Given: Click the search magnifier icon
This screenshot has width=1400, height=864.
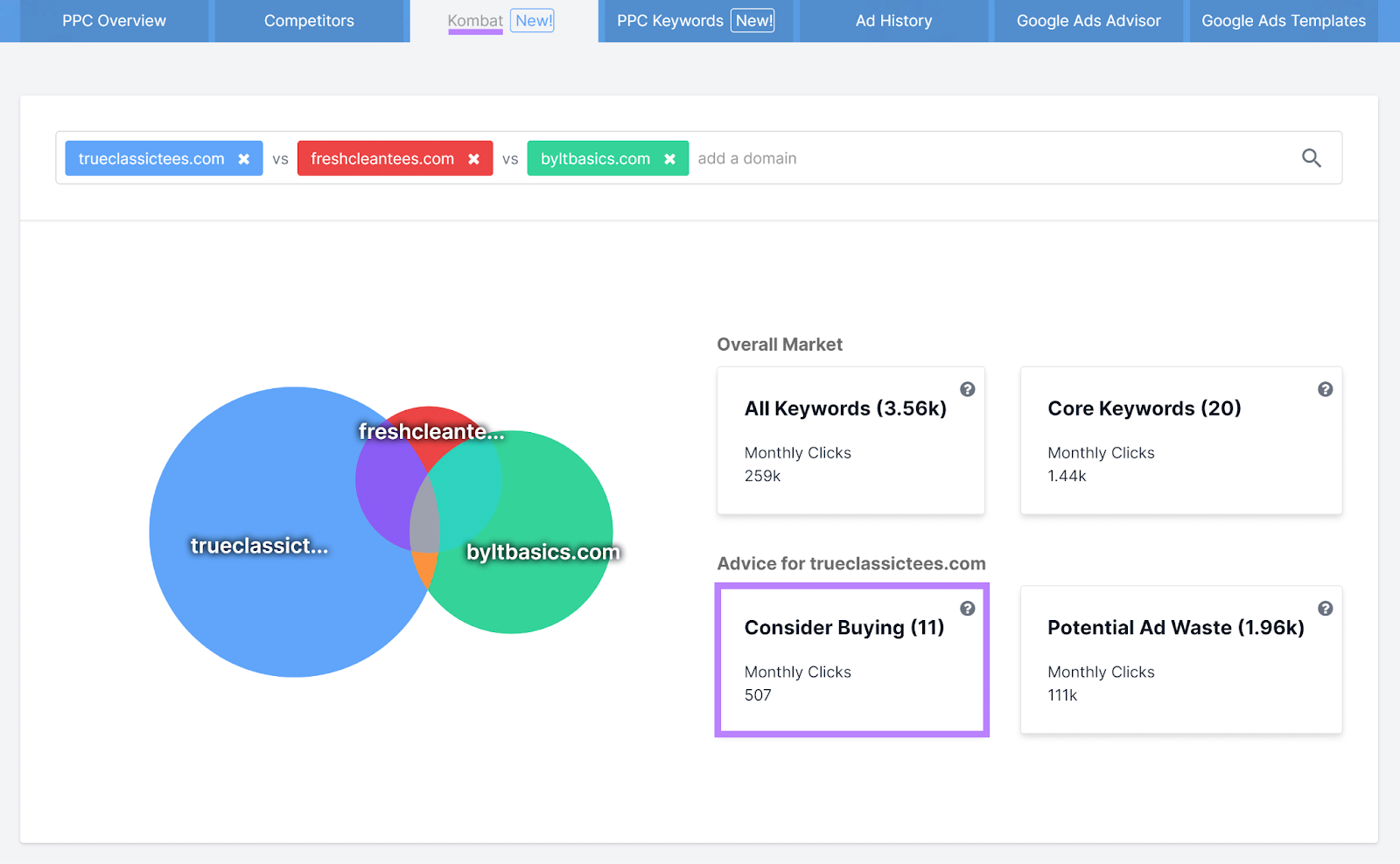Looking at the screenshot, I should 1311,158.
